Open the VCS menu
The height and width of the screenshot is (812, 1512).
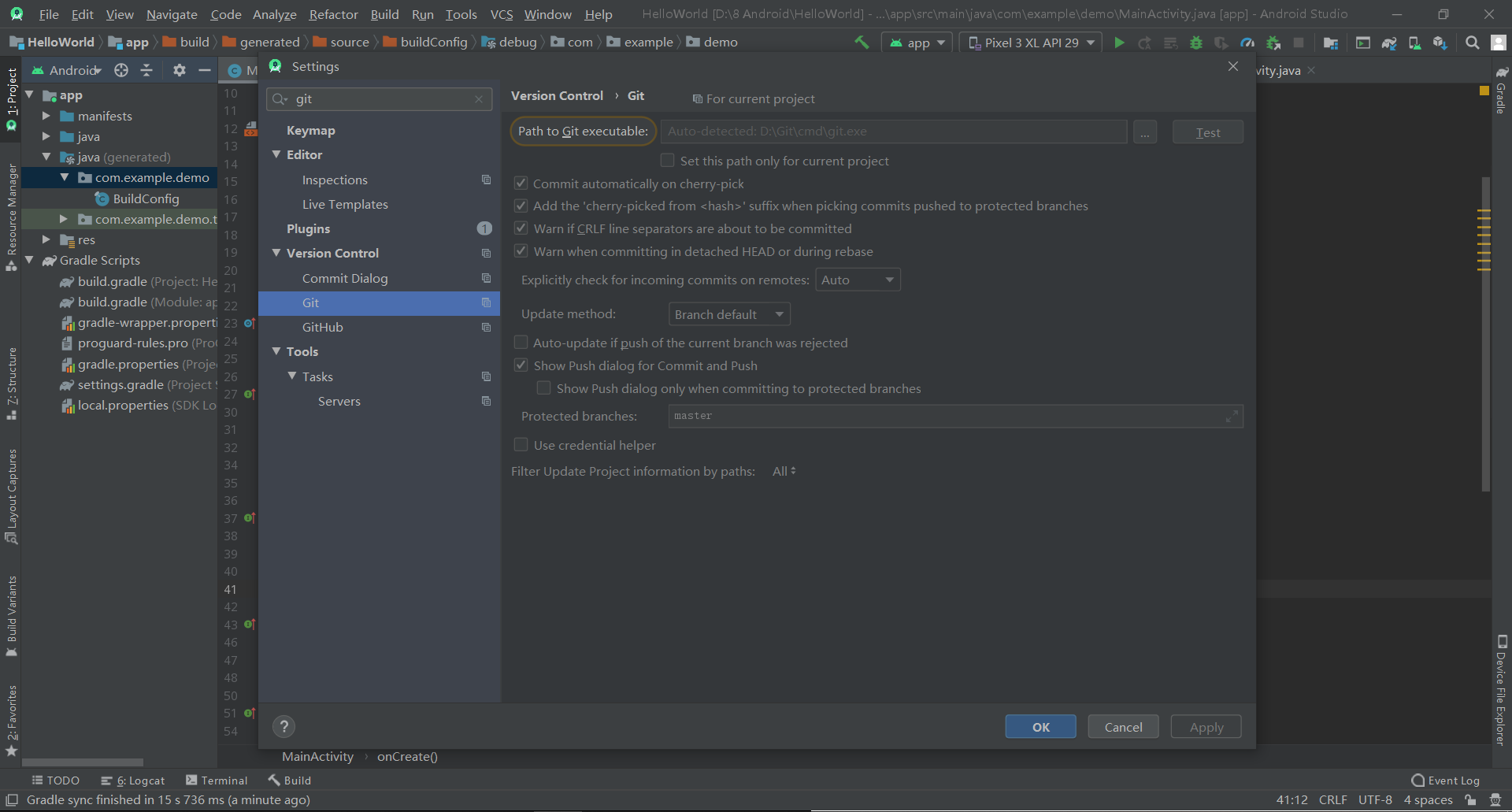501,14
